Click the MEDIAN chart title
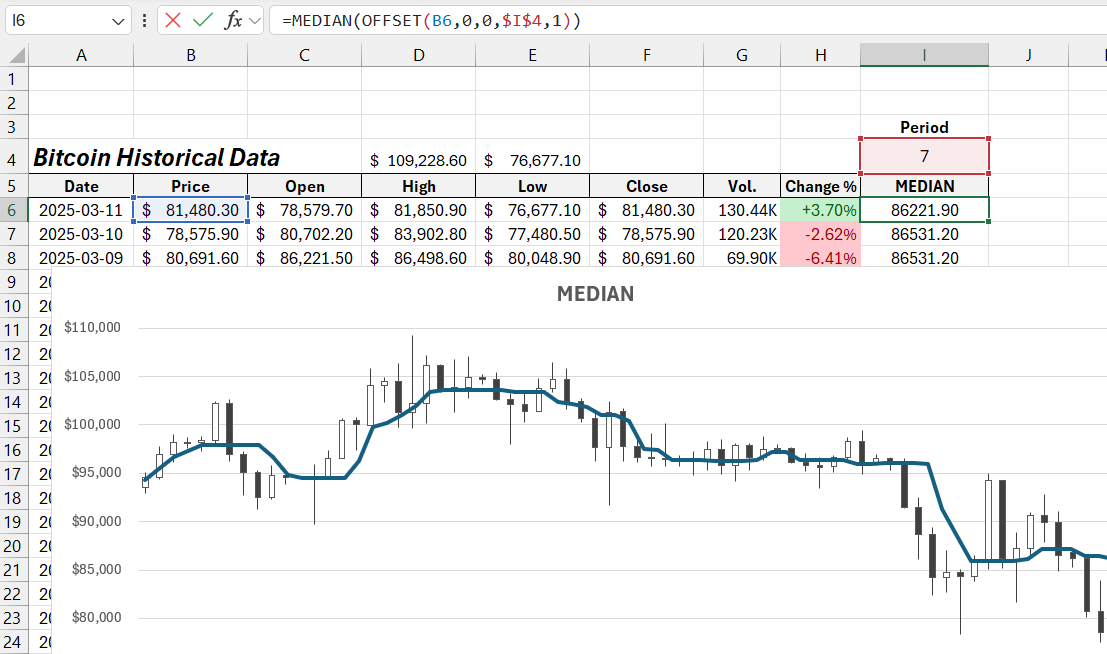The height and width of the screenshot is (654, 1107). tap(595, 294)
